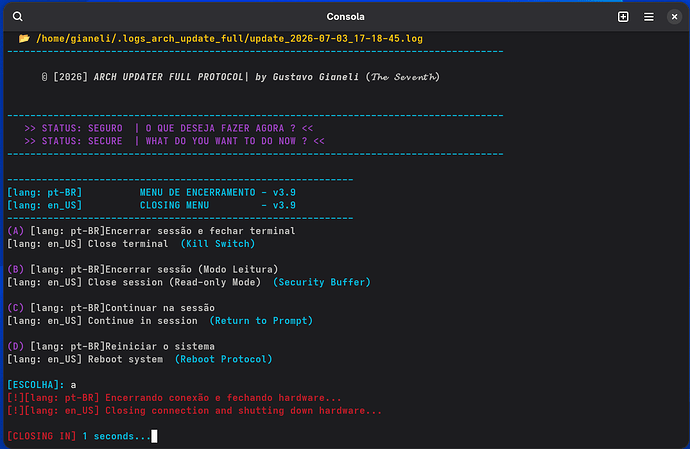Click the (B) option marker

(16, 269)
